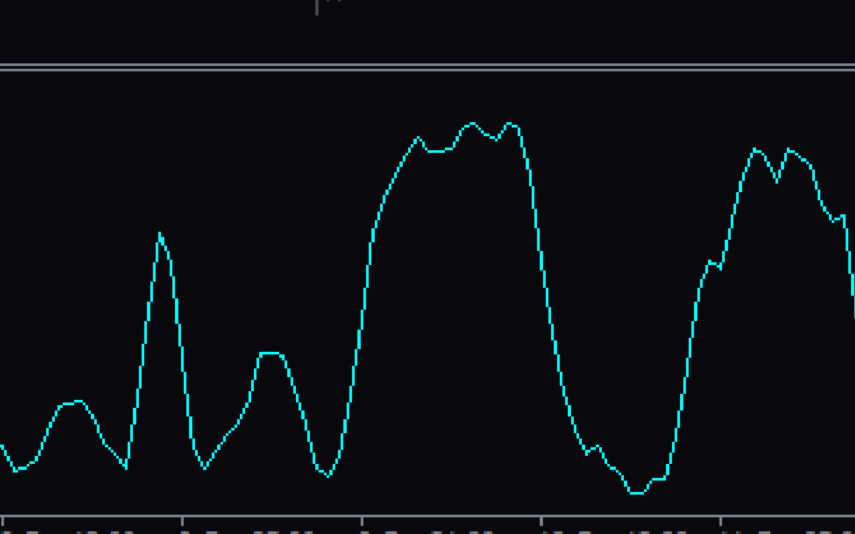This screenshot has width=855, height=534.
Task: Click the trough immediately after the sharp spike
Action: (x=205, y=467)
